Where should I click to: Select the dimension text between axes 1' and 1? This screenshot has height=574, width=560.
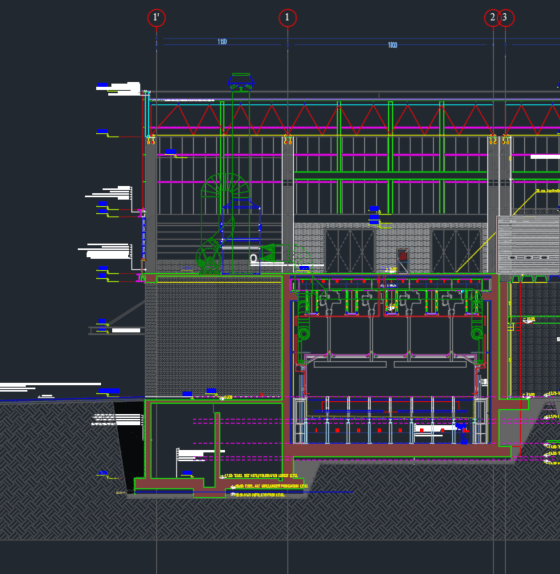(x=222, y=42)
